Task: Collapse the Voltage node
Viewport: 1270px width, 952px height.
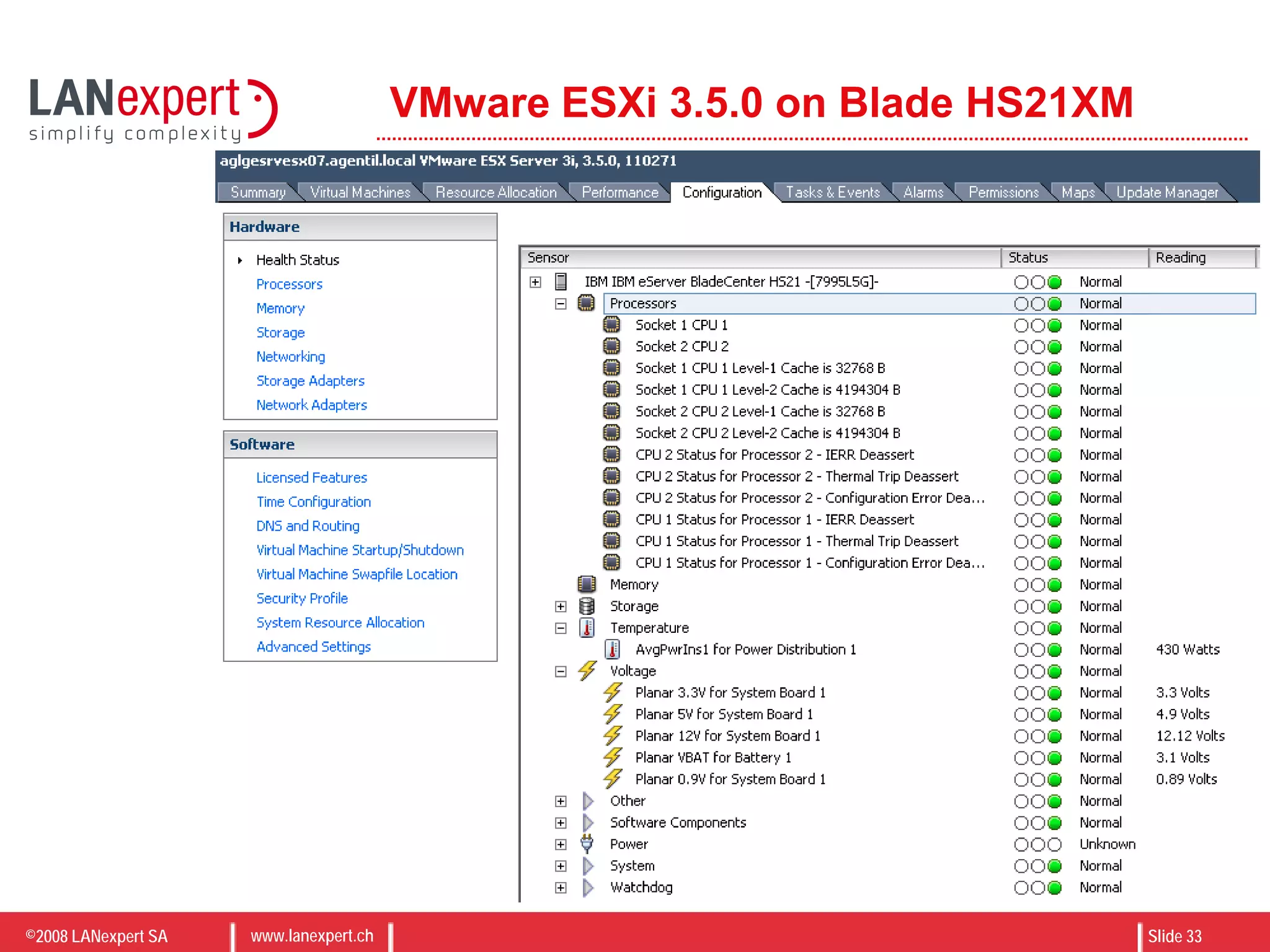Action: tap(561, 672)
